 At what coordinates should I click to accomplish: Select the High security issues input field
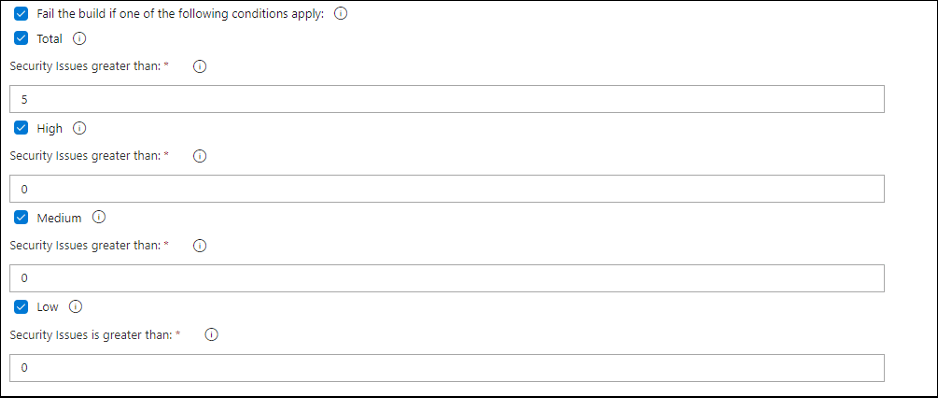click(x=447, y=189)
